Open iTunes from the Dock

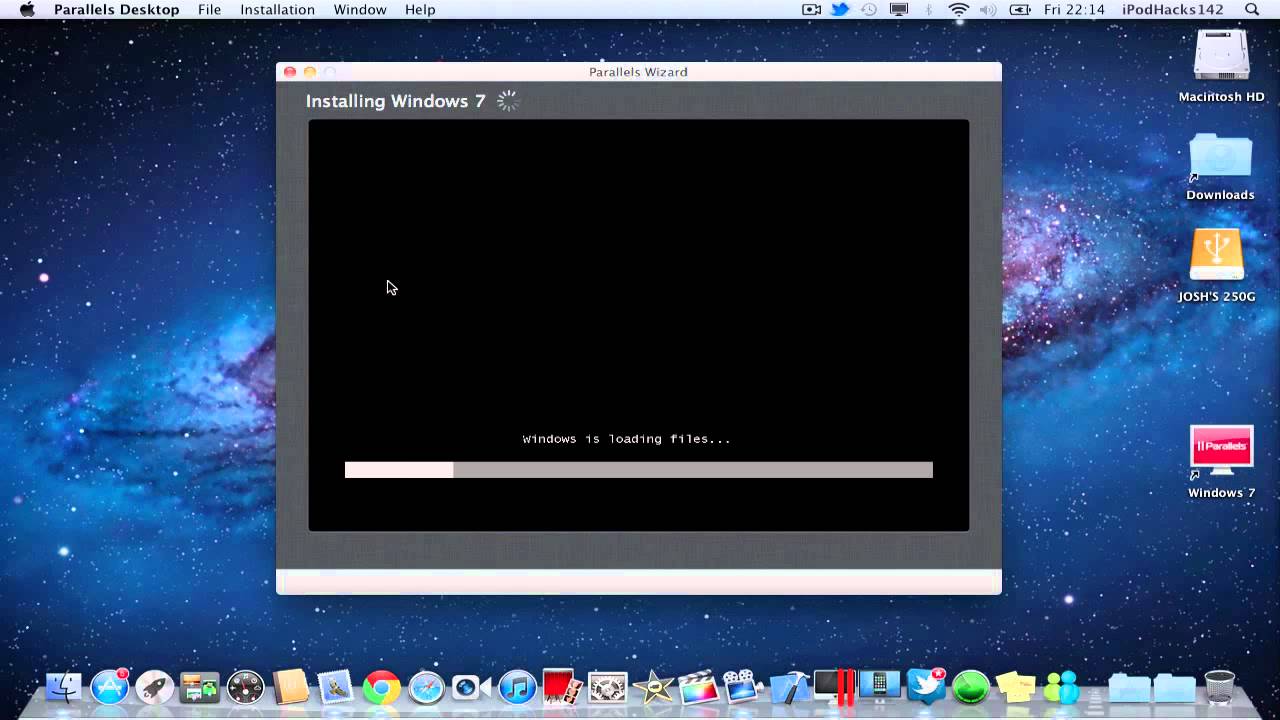pyautogui.click(x=517, y=686)
